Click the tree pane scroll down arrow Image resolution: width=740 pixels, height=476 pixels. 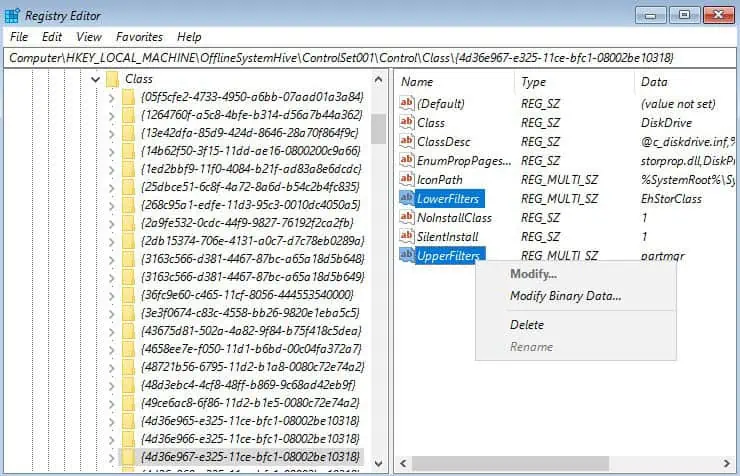click(x=378, y=464)
